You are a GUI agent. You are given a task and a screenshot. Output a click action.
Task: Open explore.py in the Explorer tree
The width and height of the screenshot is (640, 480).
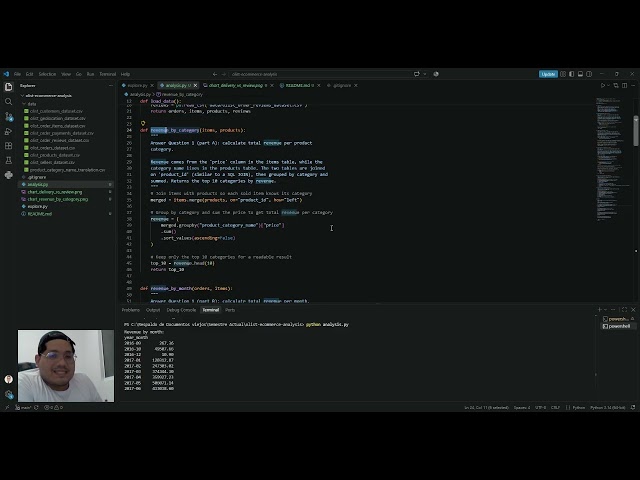38,207
